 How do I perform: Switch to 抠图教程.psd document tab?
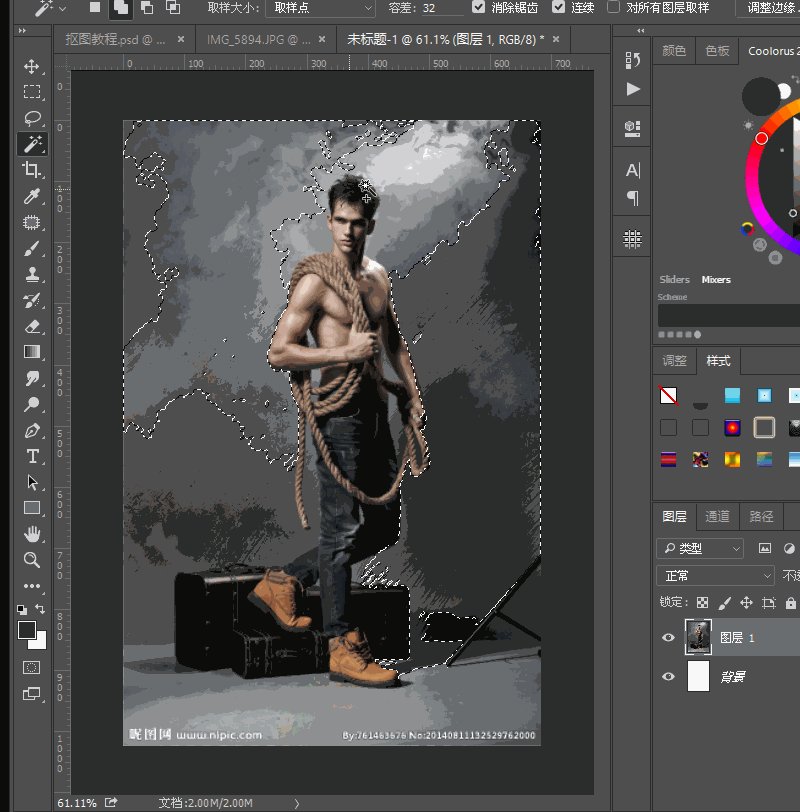tap(115, 39)
